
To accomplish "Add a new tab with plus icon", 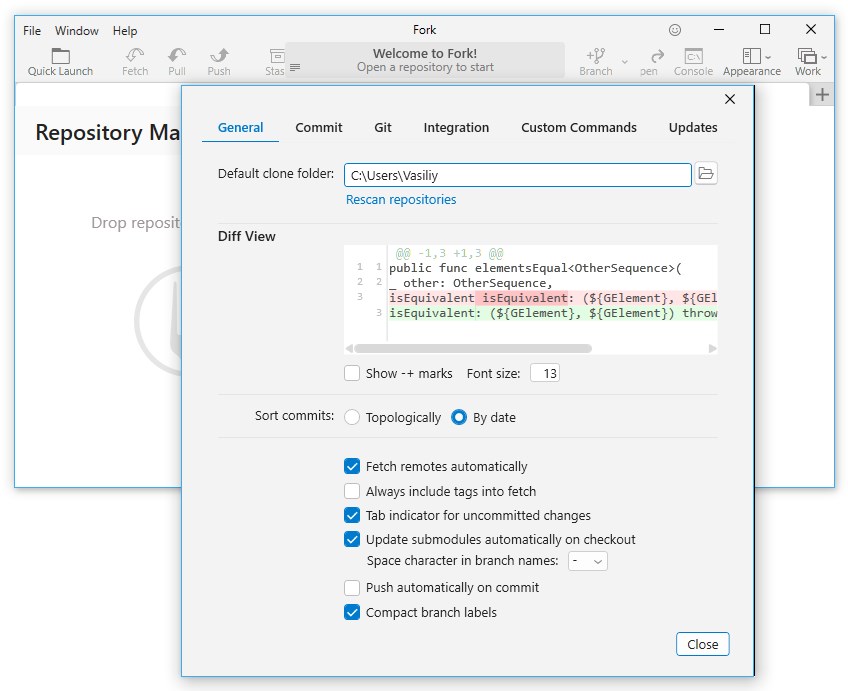I will coord(822,95).
